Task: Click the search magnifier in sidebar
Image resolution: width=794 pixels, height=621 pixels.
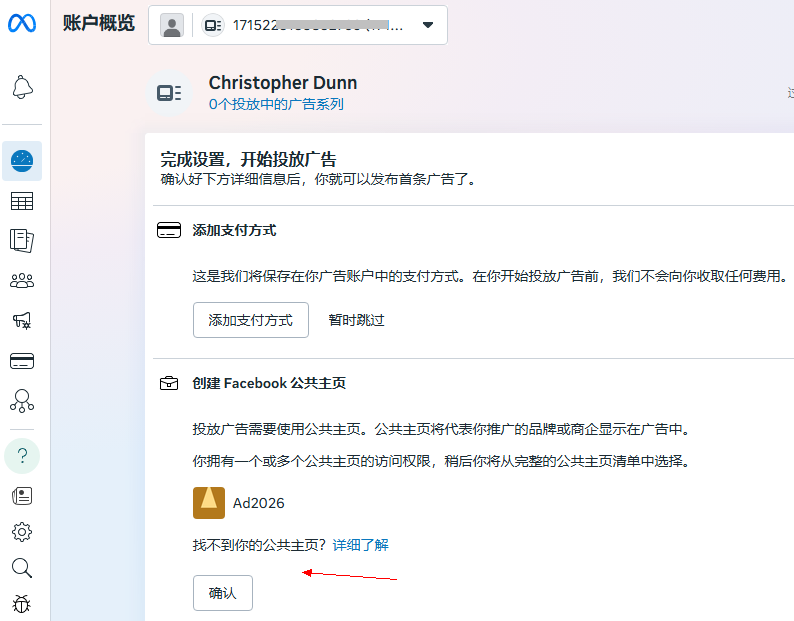Action: point(22,568)
